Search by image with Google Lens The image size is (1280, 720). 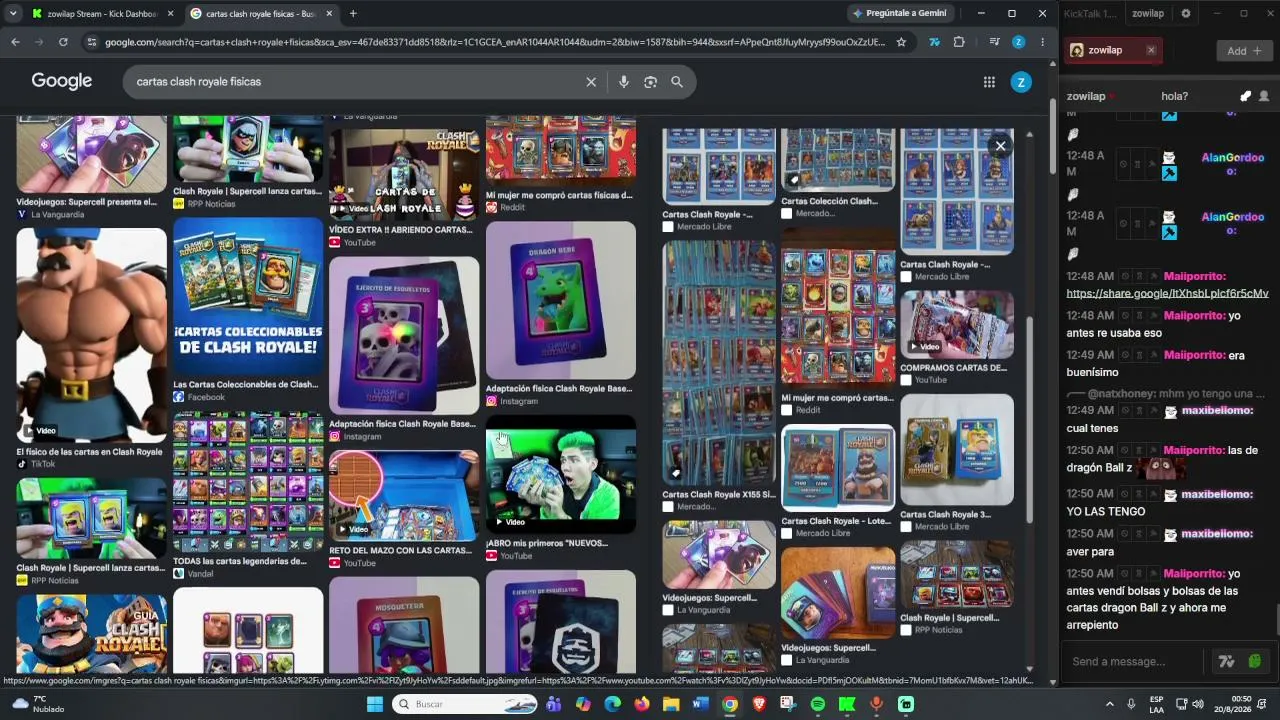coord(650,82)
